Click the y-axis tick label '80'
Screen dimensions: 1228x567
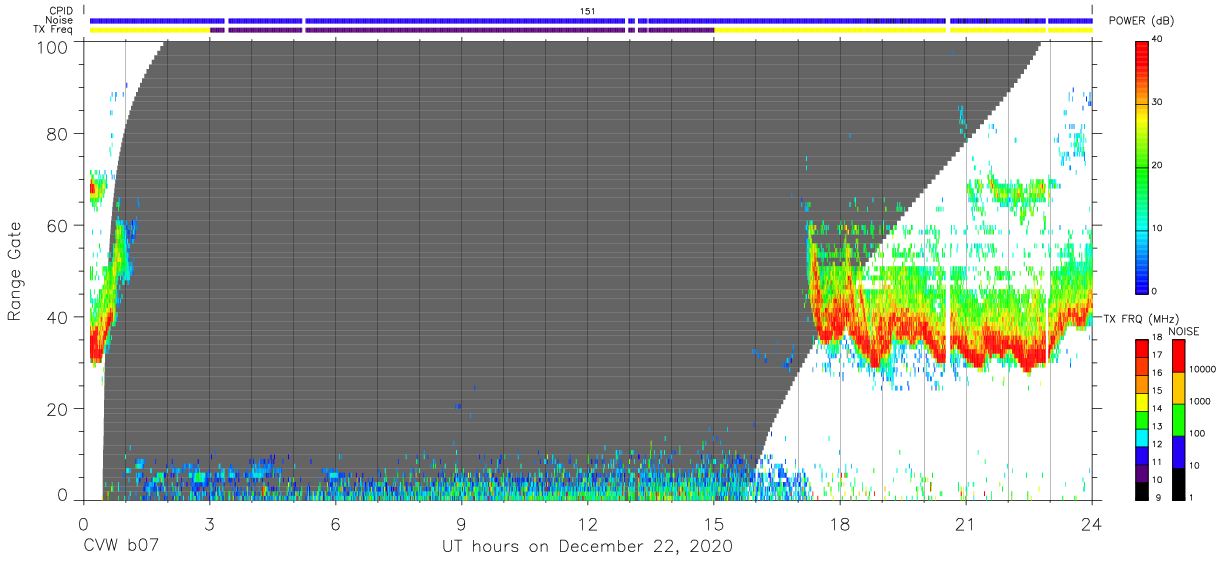click(x=59, y=135)
